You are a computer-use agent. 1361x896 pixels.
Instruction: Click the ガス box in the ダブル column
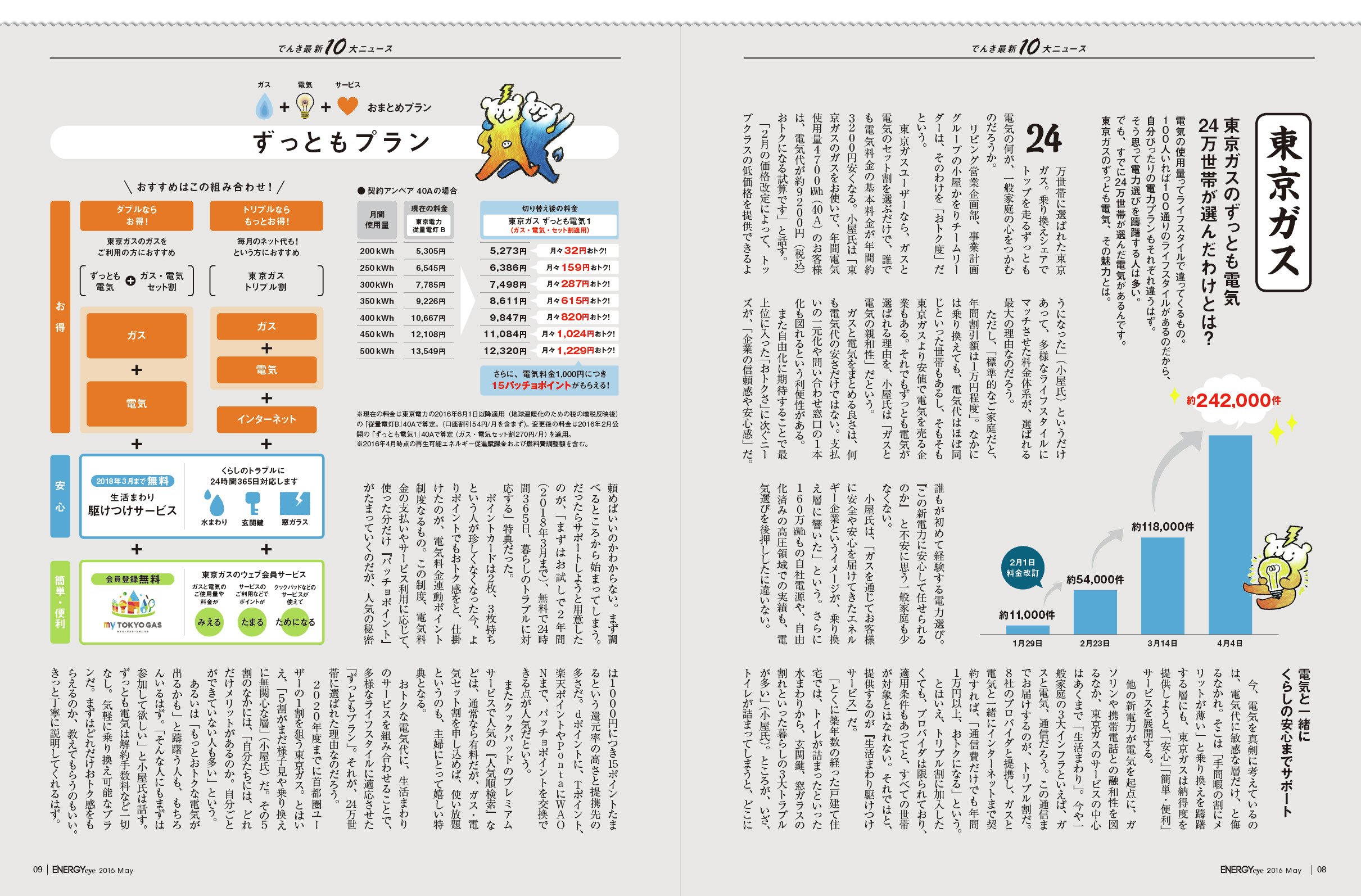[137, 335]
